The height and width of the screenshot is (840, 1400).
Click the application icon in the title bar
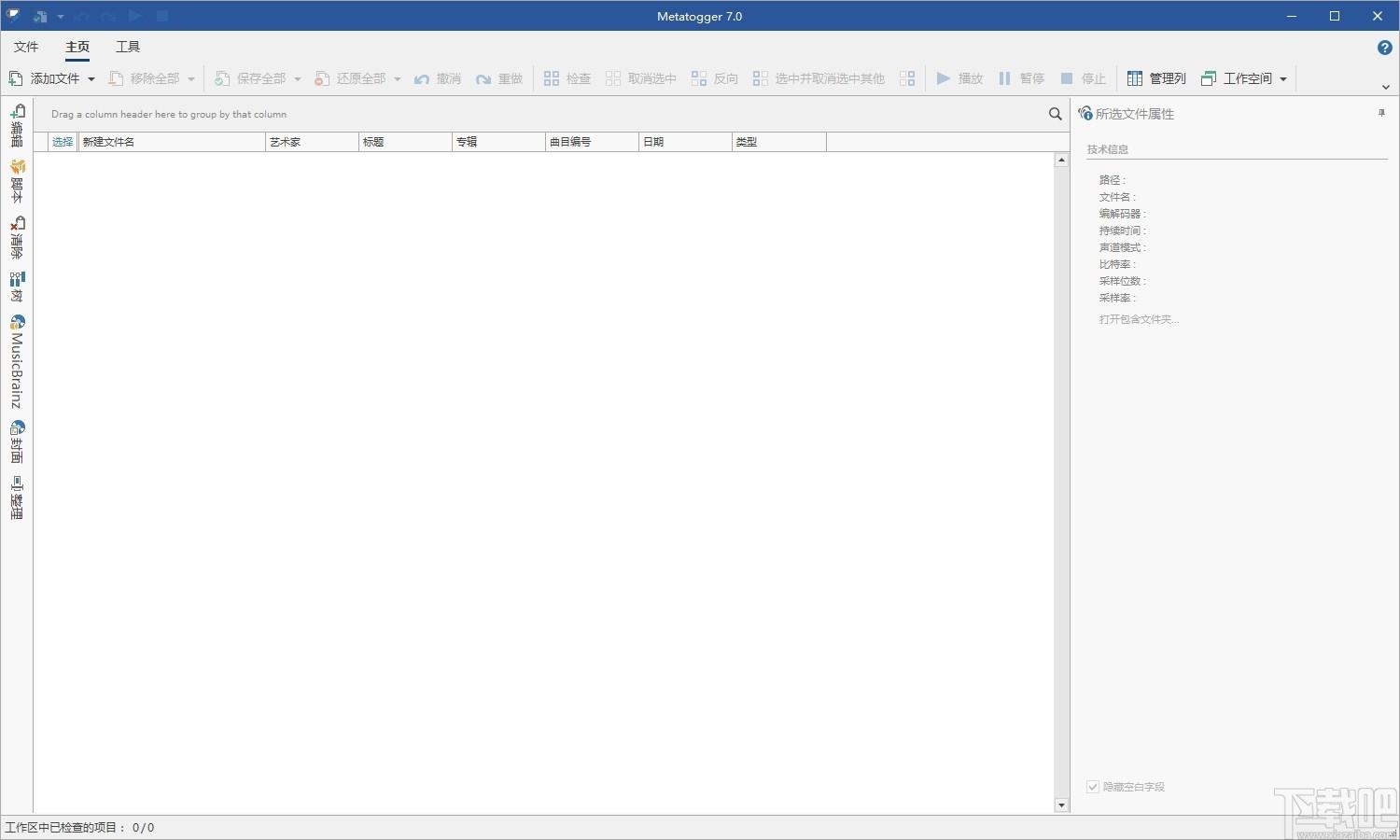(x=13, y=16)
